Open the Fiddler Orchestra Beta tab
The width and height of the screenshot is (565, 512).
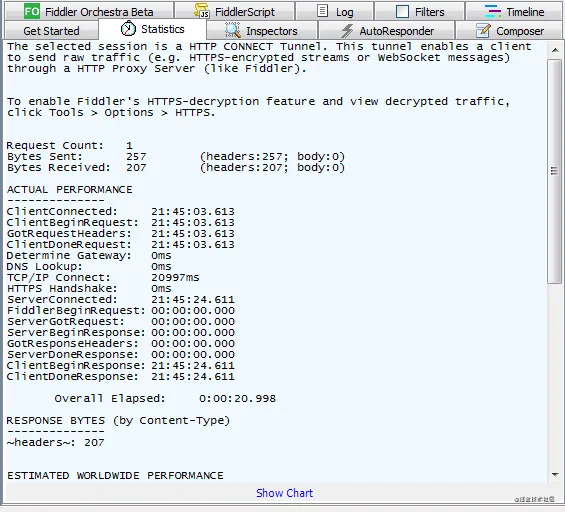coord(88,12)
